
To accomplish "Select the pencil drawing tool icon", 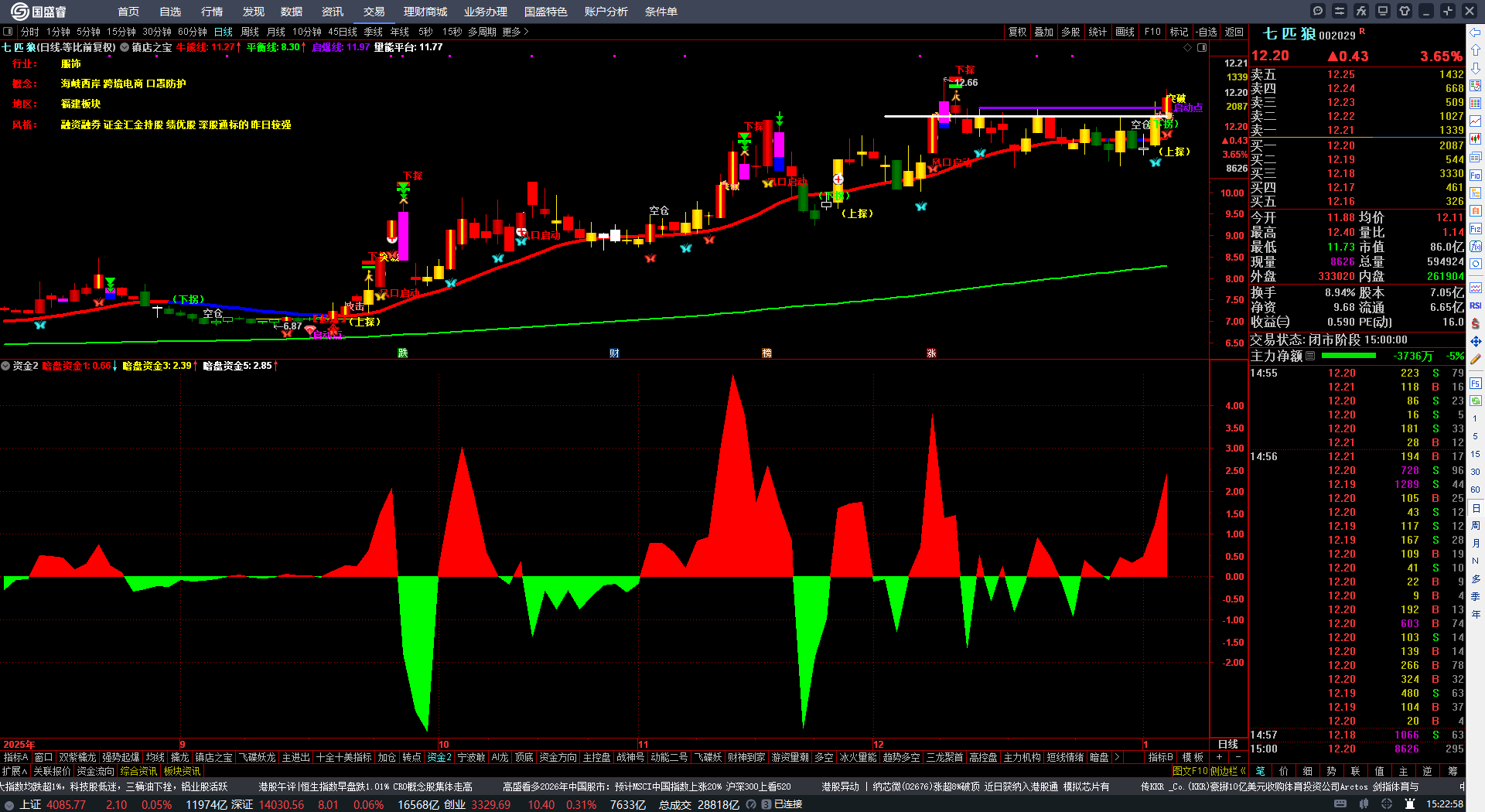I will click(x=1476, y=359).
